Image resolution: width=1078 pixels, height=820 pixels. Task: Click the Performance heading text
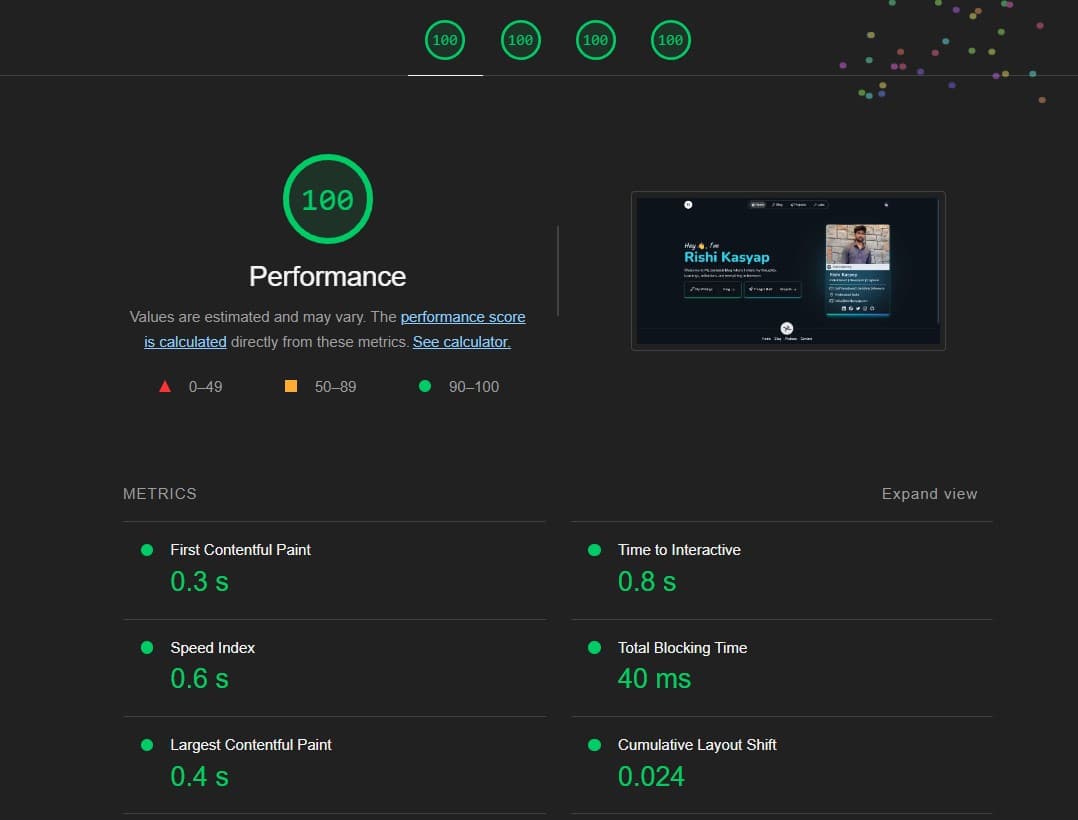327,276
